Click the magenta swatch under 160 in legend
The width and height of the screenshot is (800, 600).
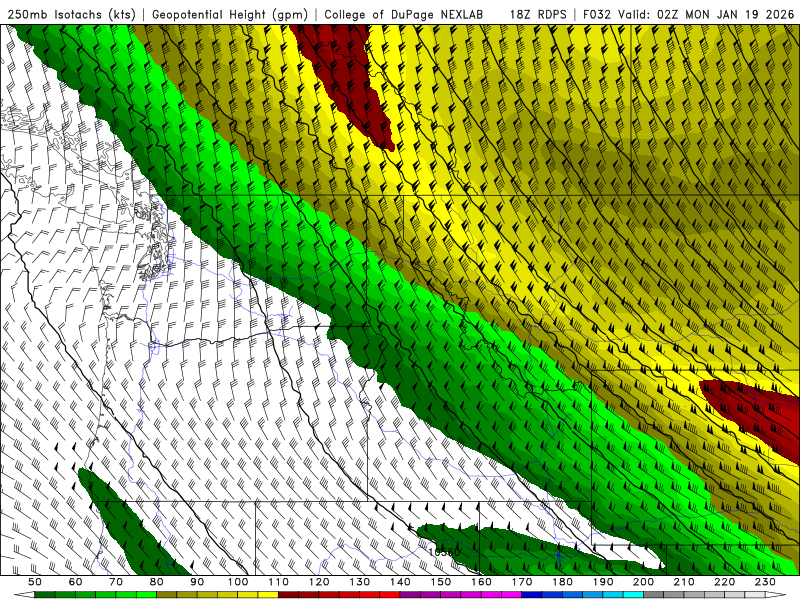471,594
